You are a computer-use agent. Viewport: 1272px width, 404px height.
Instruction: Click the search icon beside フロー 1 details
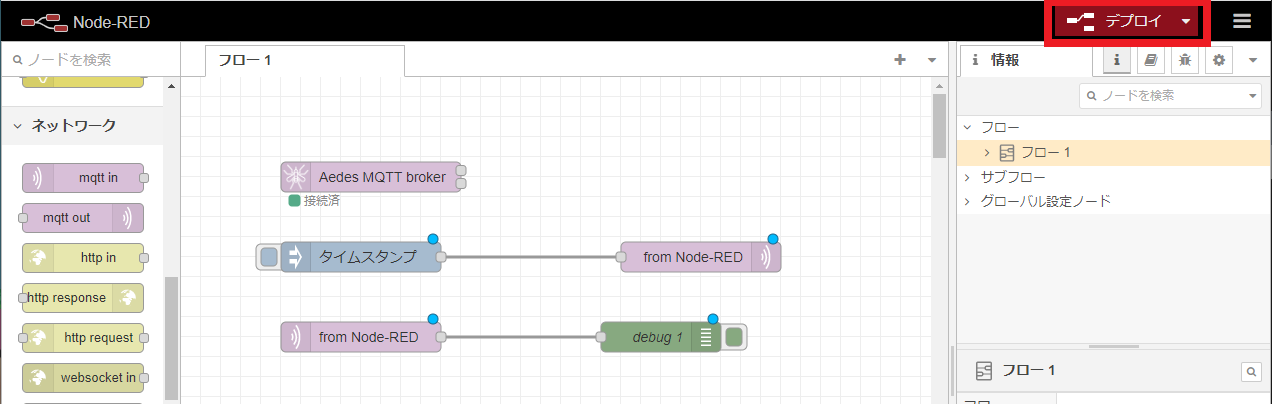pyautogui.click(x=1251, y=371)
